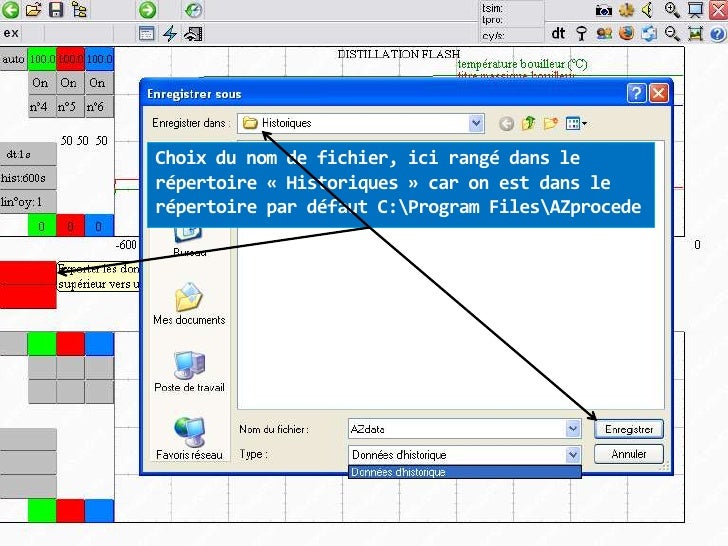
Task: Click the clock reset icon
Action: pyautogui.click(x=193, y=10)
